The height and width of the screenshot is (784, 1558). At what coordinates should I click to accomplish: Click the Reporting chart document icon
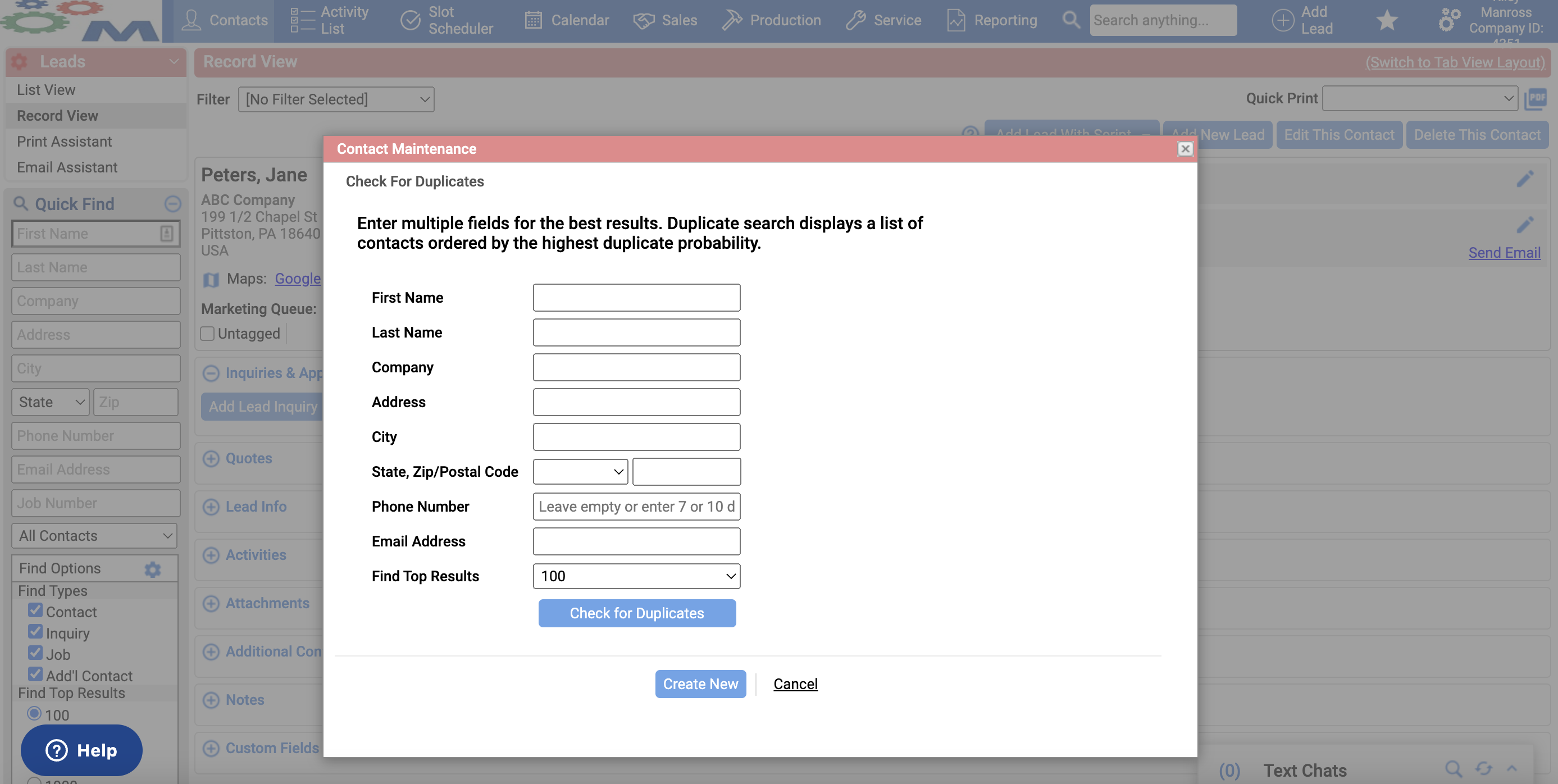[x=955, y=20]
